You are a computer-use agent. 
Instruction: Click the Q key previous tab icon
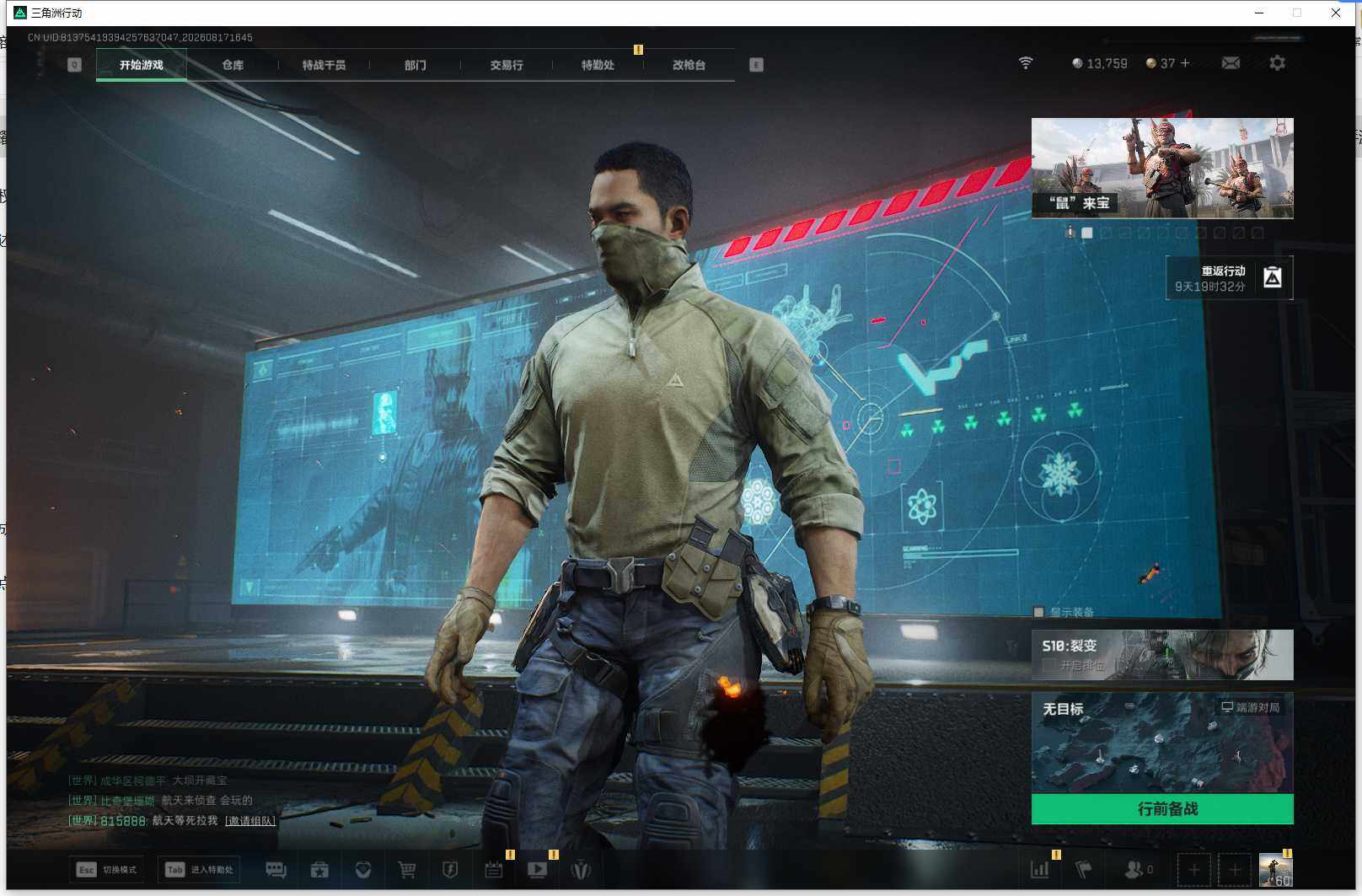click(74, 65)
